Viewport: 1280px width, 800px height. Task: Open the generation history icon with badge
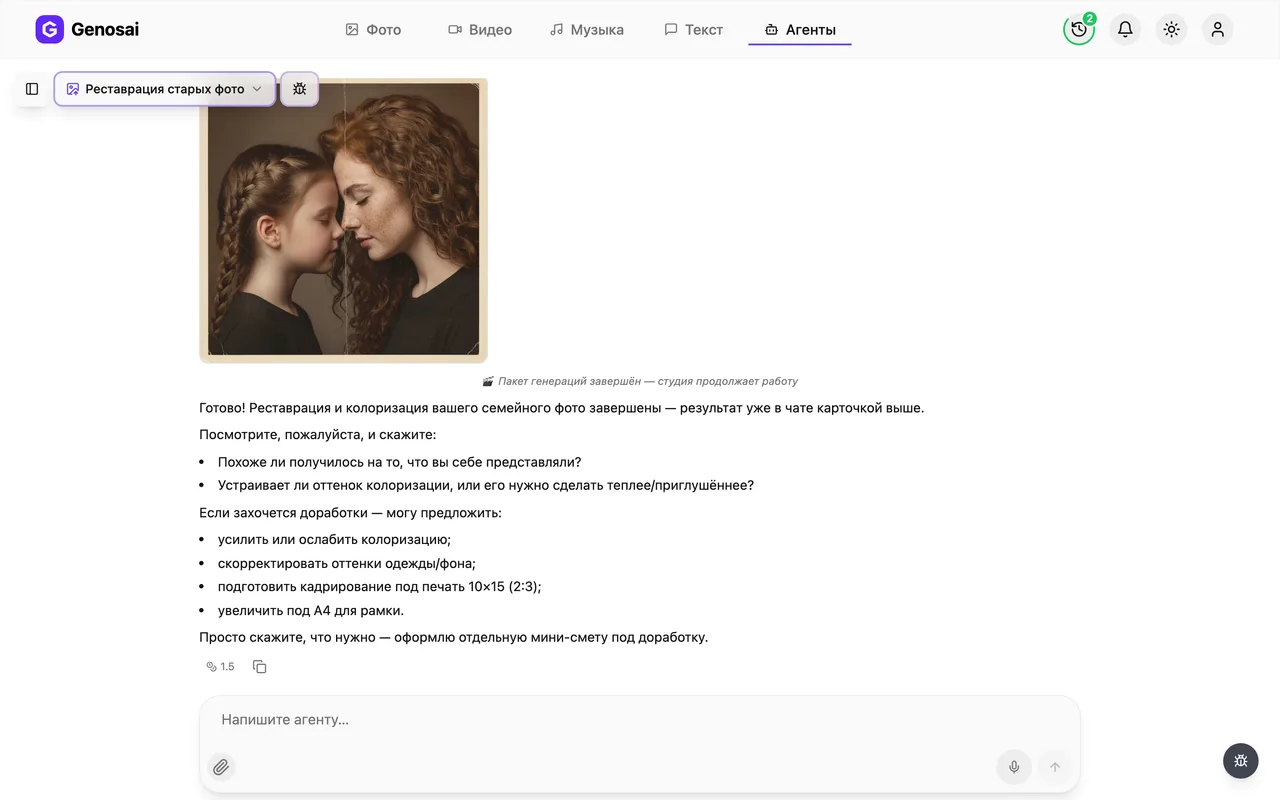click(x=1079, y=29)
